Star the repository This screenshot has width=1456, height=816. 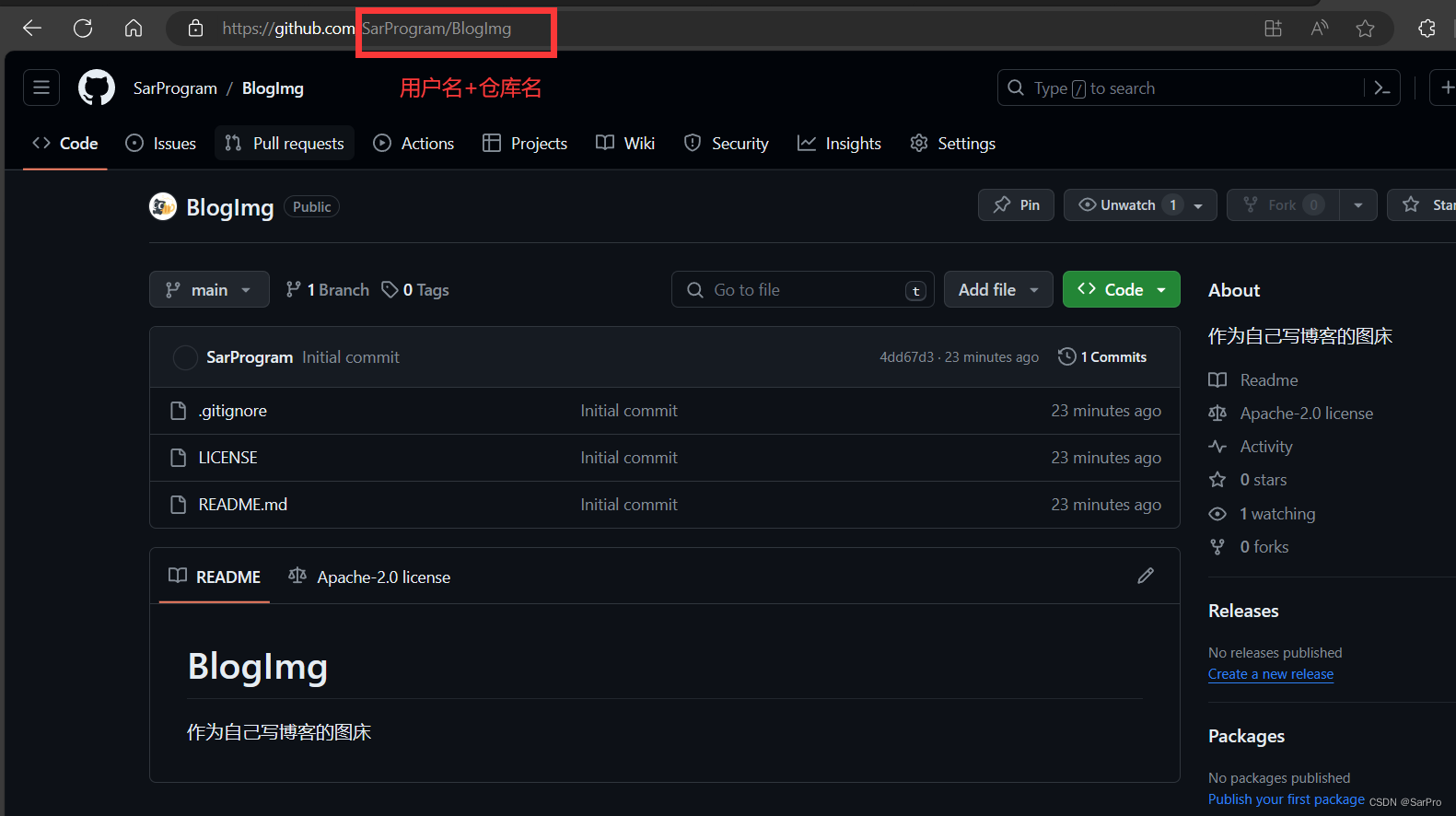[1423, 204]
